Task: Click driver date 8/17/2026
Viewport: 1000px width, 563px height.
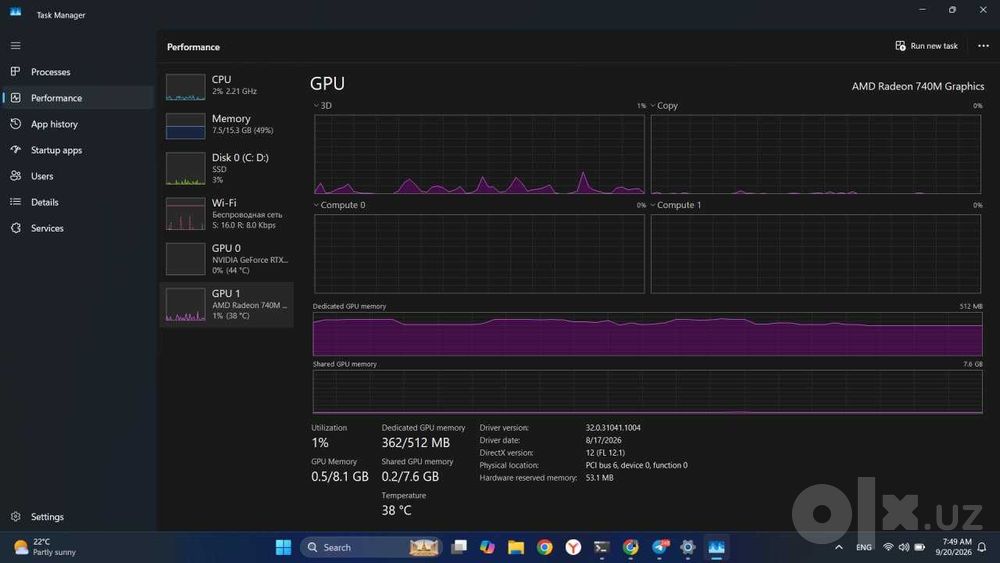Action: click(x=603, y=441)
